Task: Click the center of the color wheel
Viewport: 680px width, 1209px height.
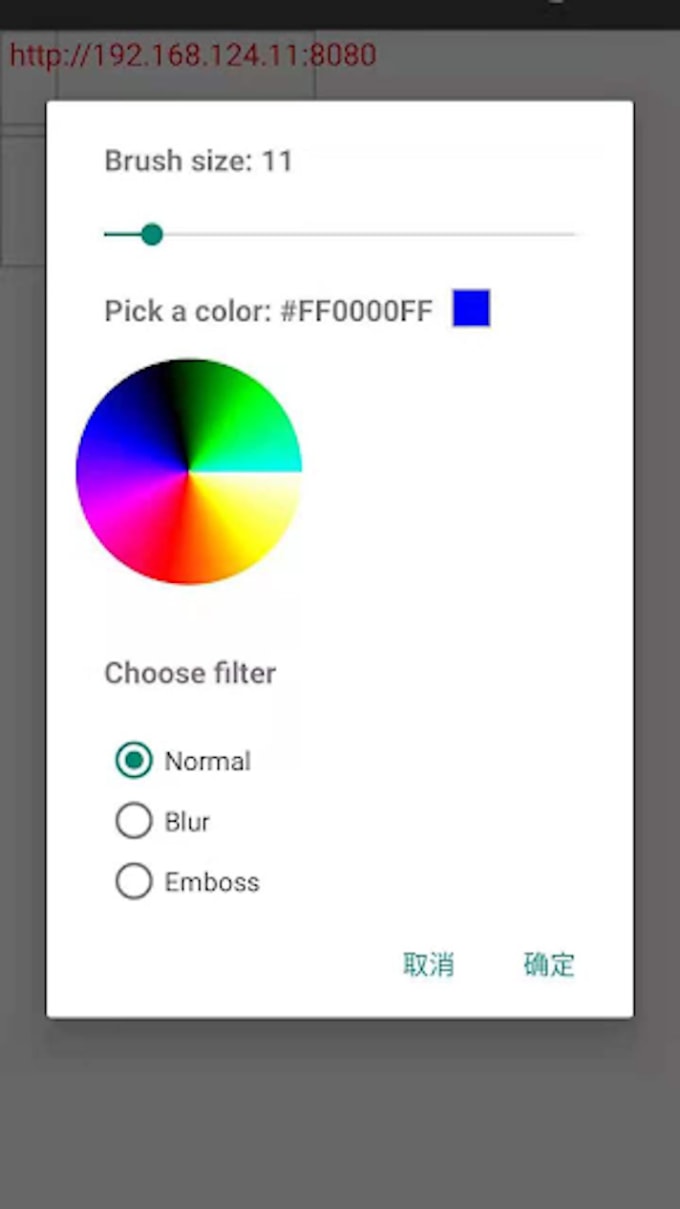Action: click(189, 471)
